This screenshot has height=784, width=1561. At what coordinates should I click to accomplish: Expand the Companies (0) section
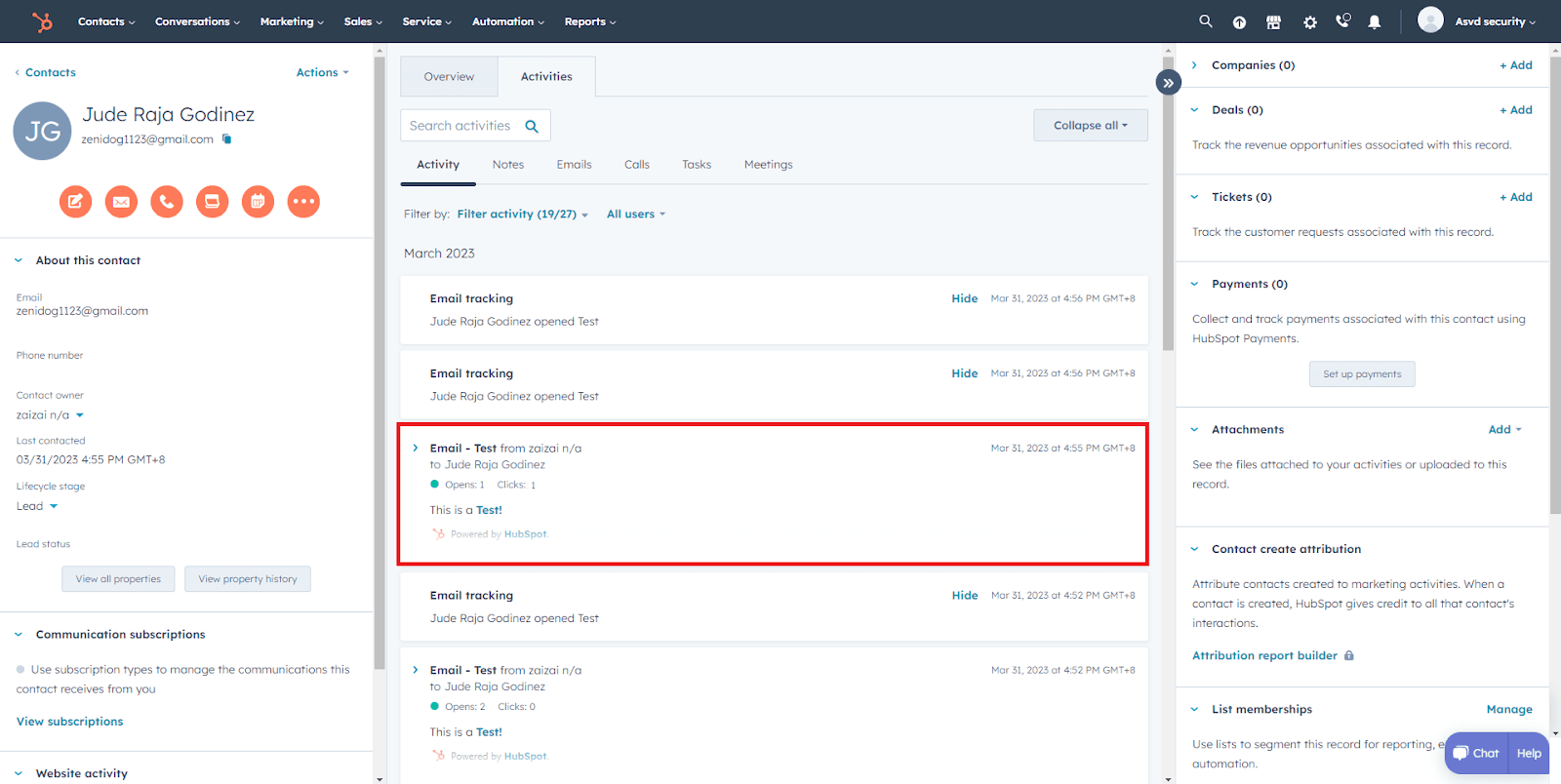pos(1194,65)
